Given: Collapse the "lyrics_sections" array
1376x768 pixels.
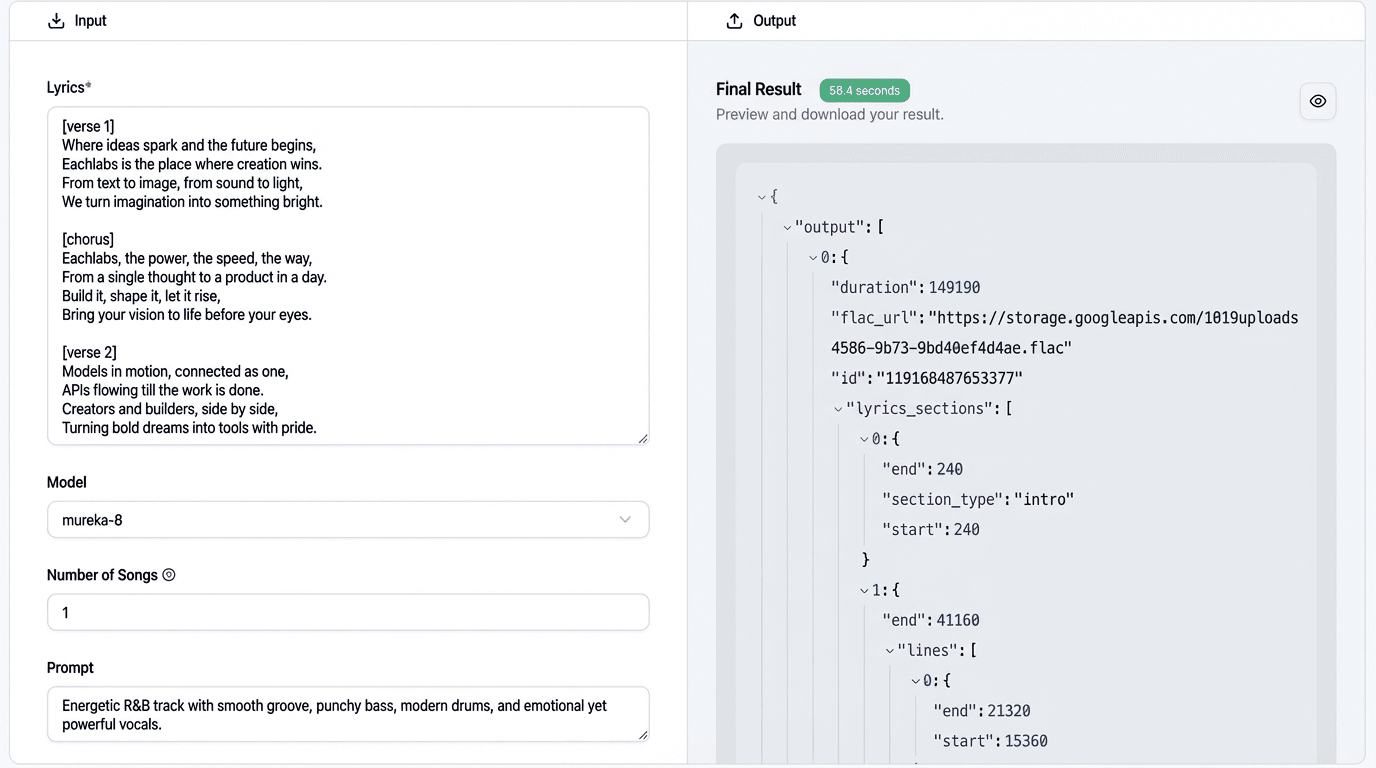Looking at the screenshot, I should (x=838, y=409).
